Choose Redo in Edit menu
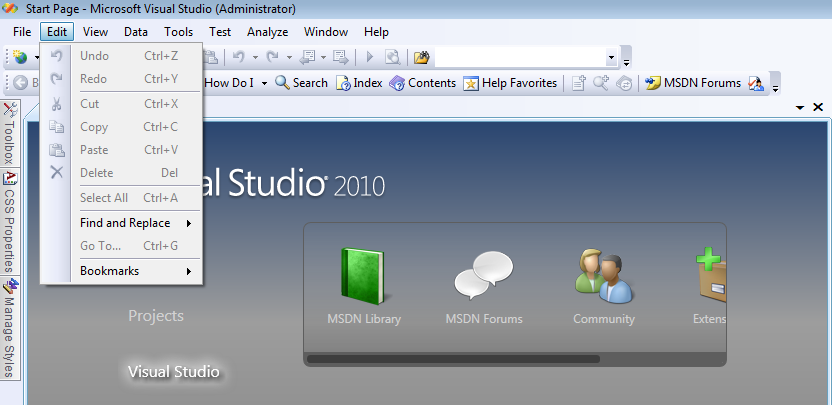 [x=122, y=79]
